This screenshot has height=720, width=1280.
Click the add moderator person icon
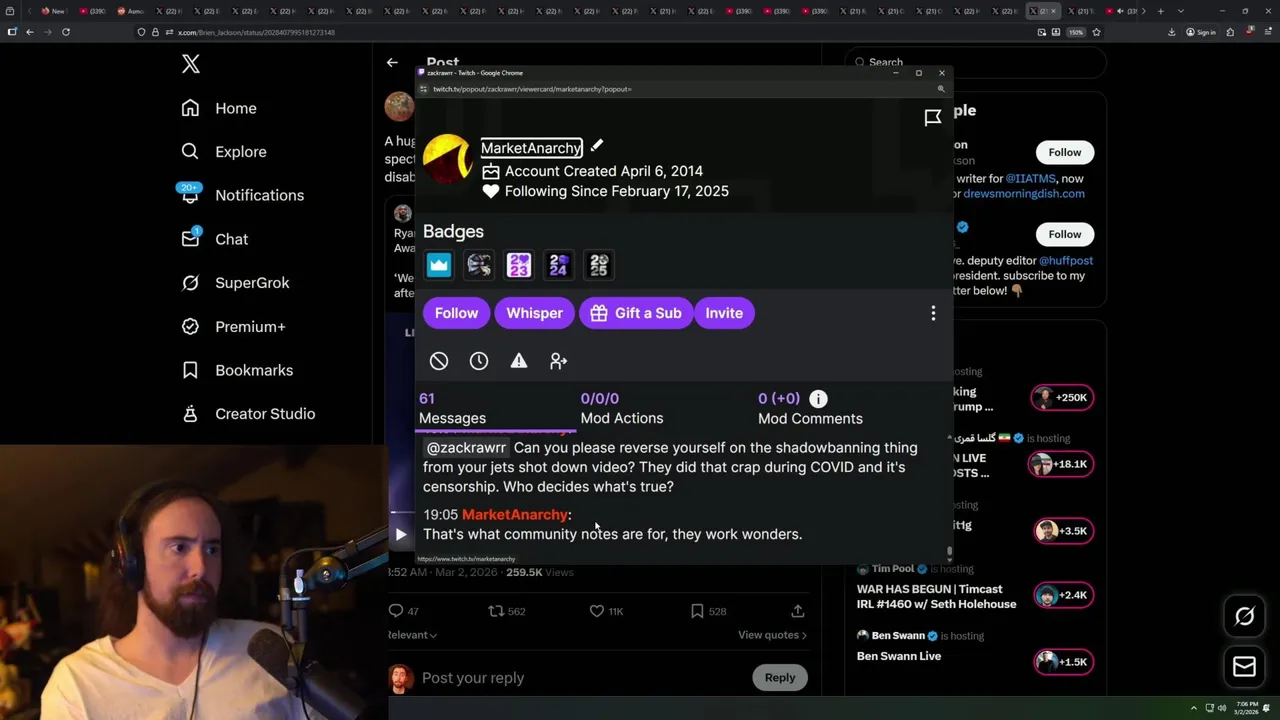[559, 361]
